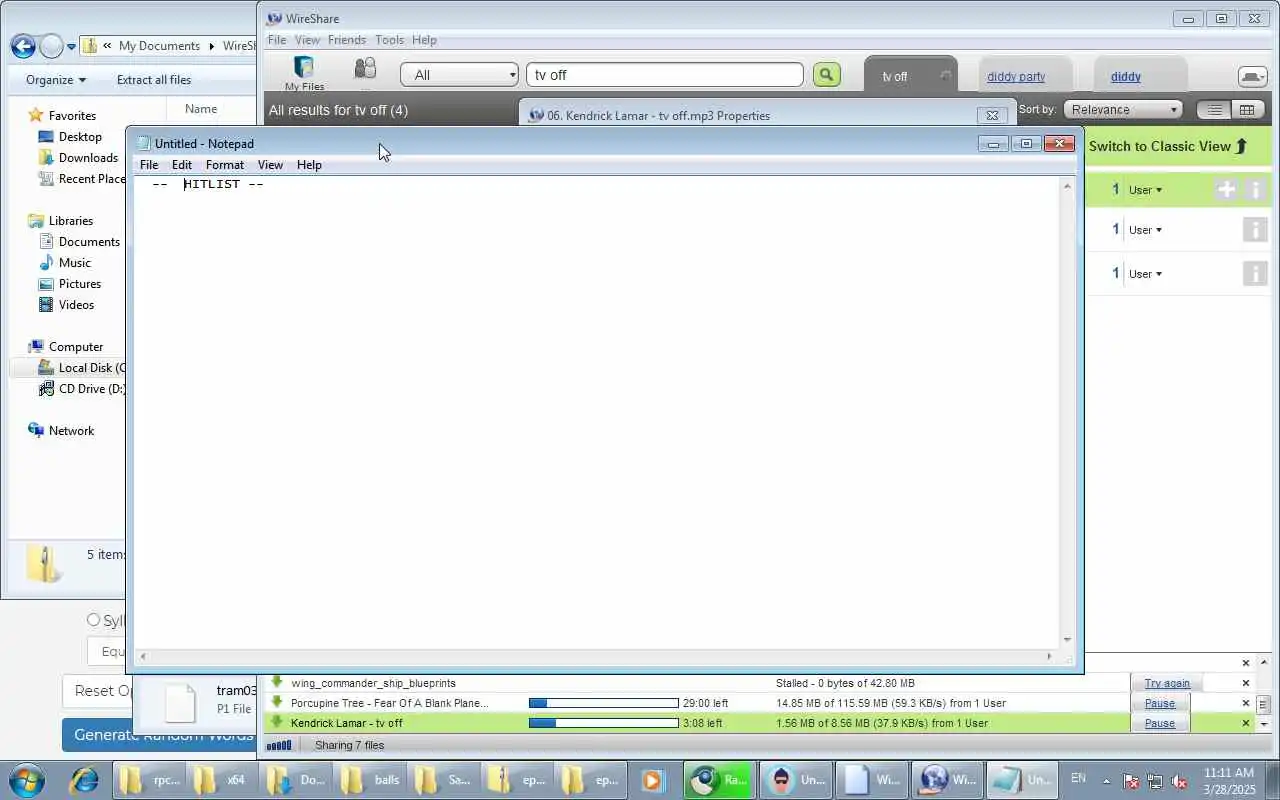Image resolution: width=1280 pixels, height=800 pixels.
Task: Click into the WireShare search field
Action: [x=665, y=75]
